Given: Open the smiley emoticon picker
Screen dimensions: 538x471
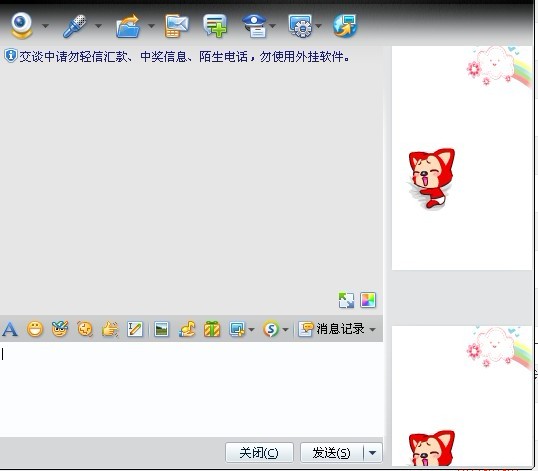Looking at the screenshot, I should (35, 329).
